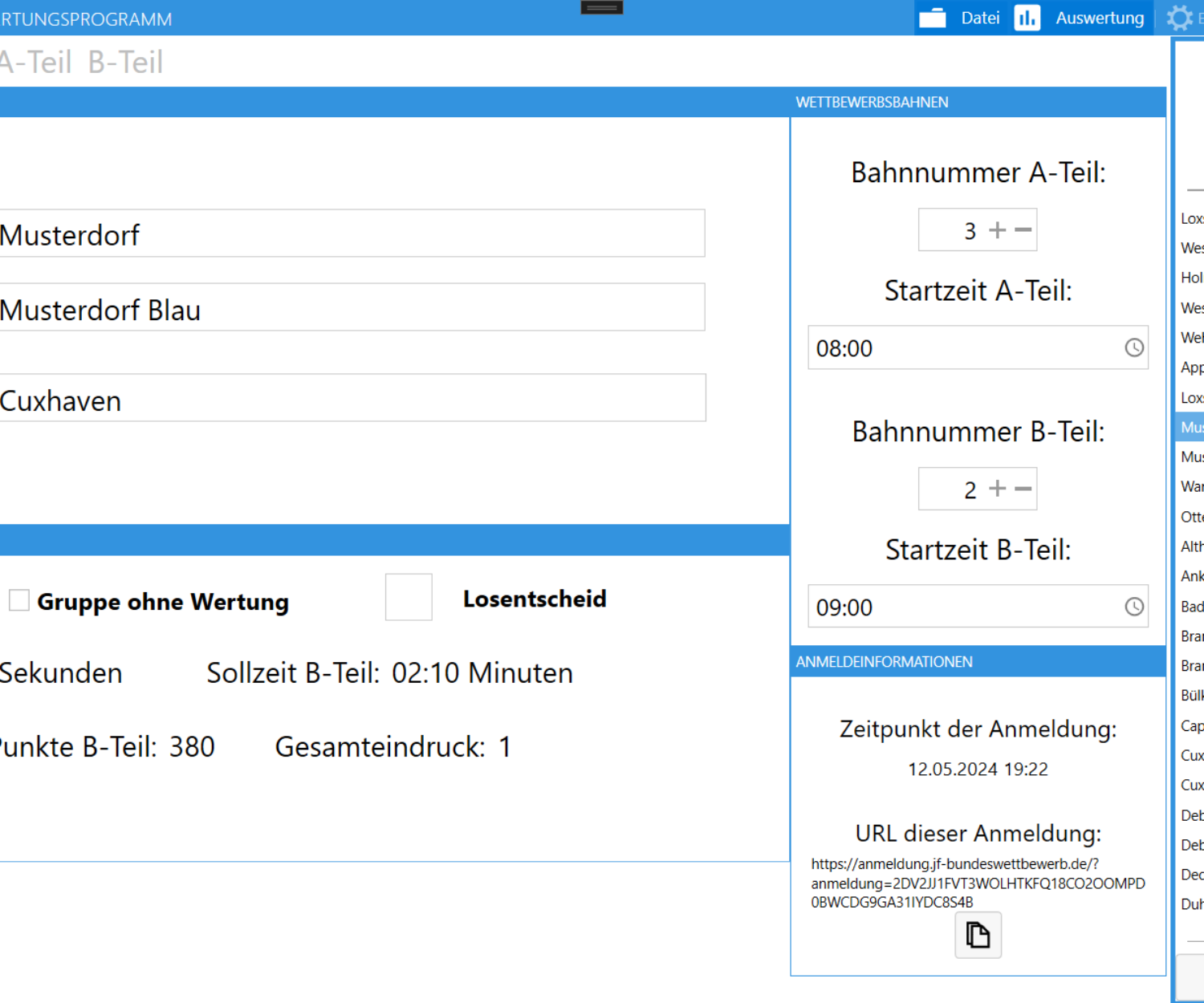Click the Musterdorf Blau text field
Screen dimensions: 1204x1003
click(352, 308)
